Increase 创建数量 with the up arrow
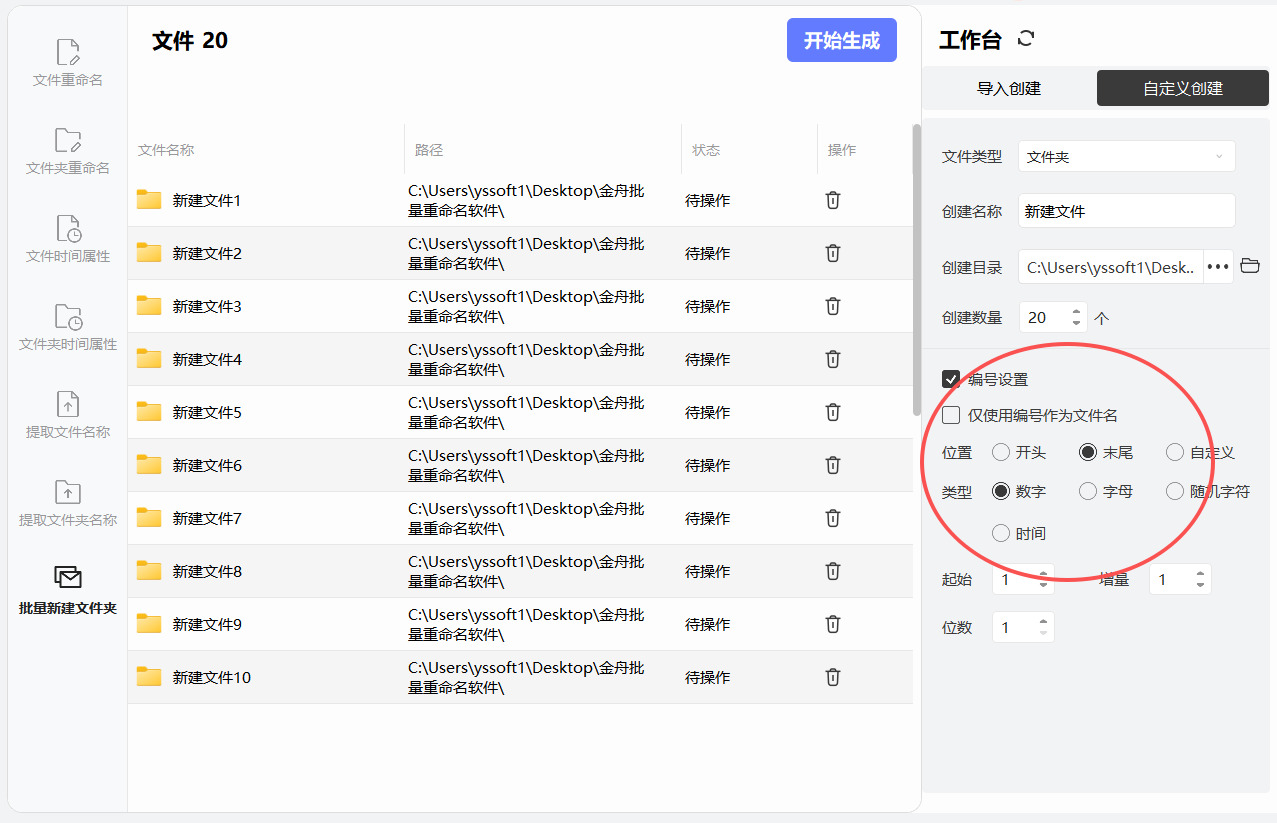This screenshot has height=823, width=1277. (1076, 311)
